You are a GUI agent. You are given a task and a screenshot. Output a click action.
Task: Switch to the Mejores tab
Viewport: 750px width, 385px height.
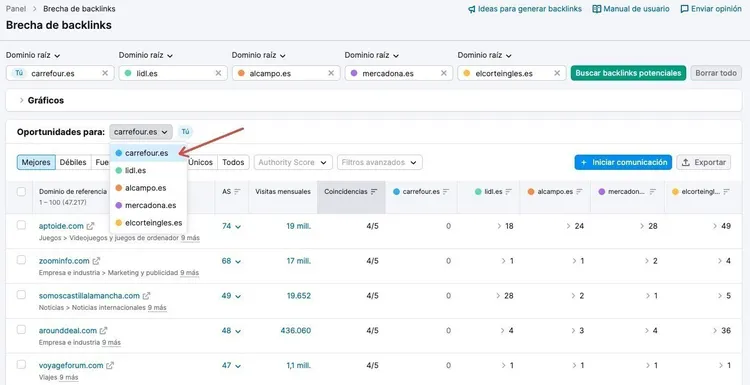[x=36, y=163]
